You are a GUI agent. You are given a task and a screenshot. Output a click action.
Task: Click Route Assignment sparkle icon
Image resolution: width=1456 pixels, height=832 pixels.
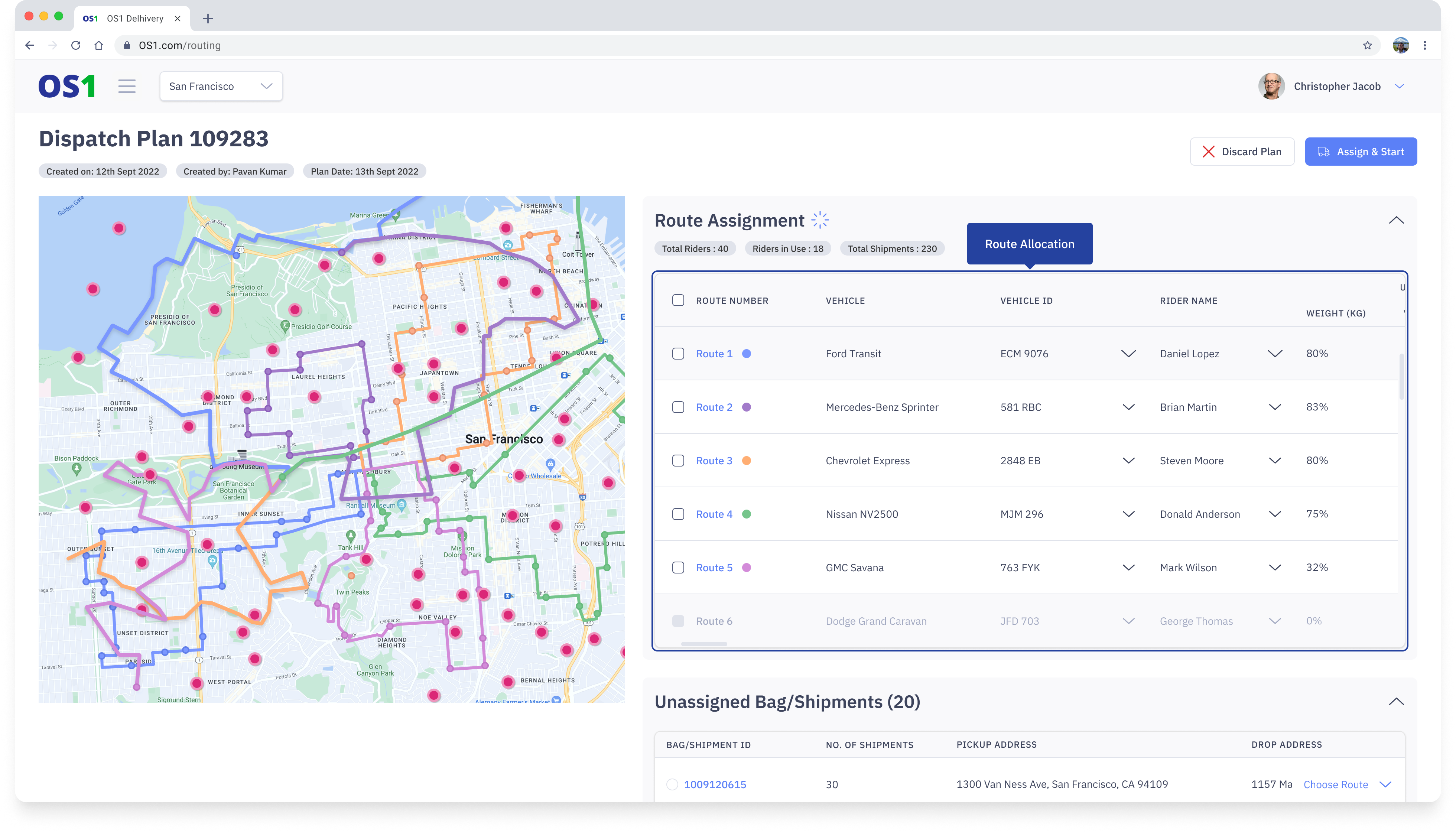[820, 220]
